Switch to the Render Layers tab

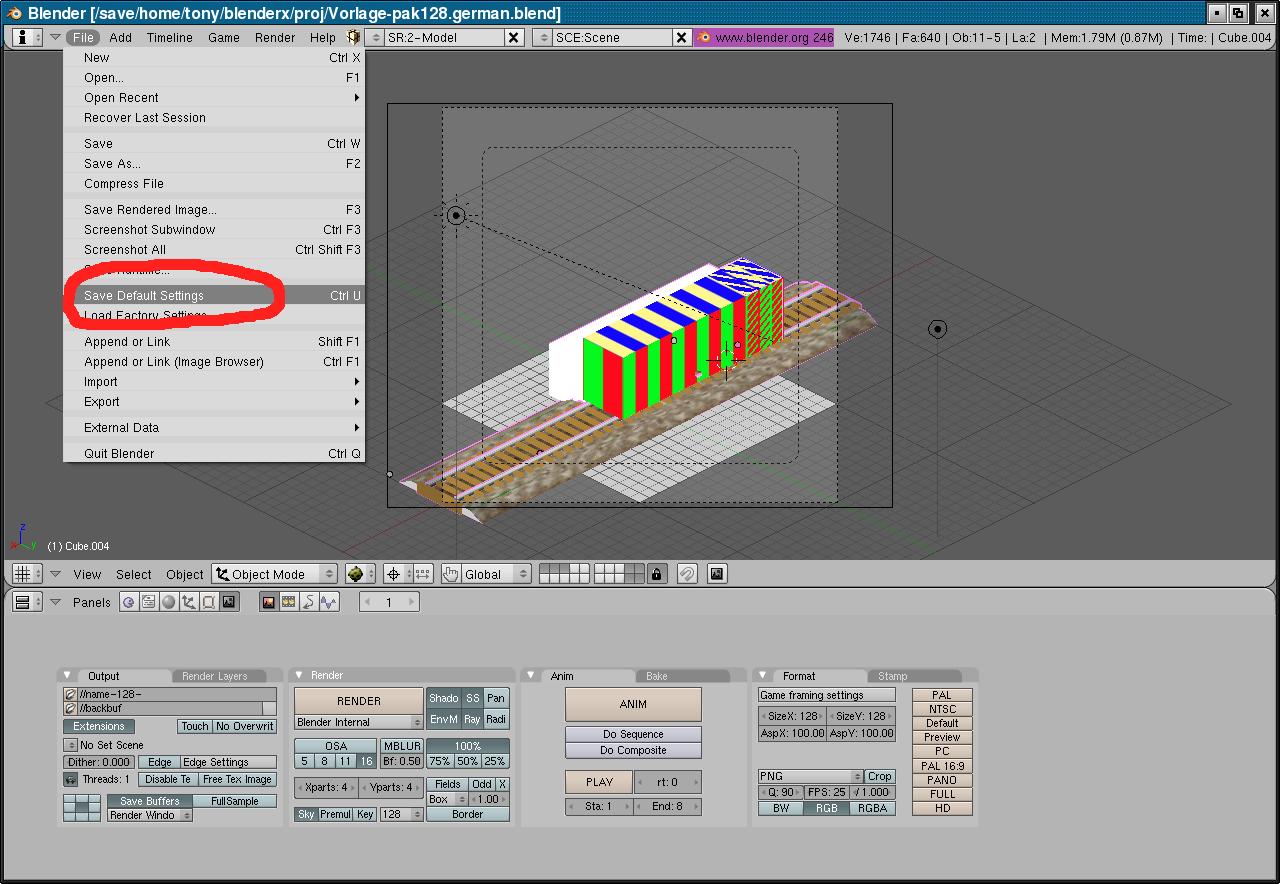tap(214, 676)
